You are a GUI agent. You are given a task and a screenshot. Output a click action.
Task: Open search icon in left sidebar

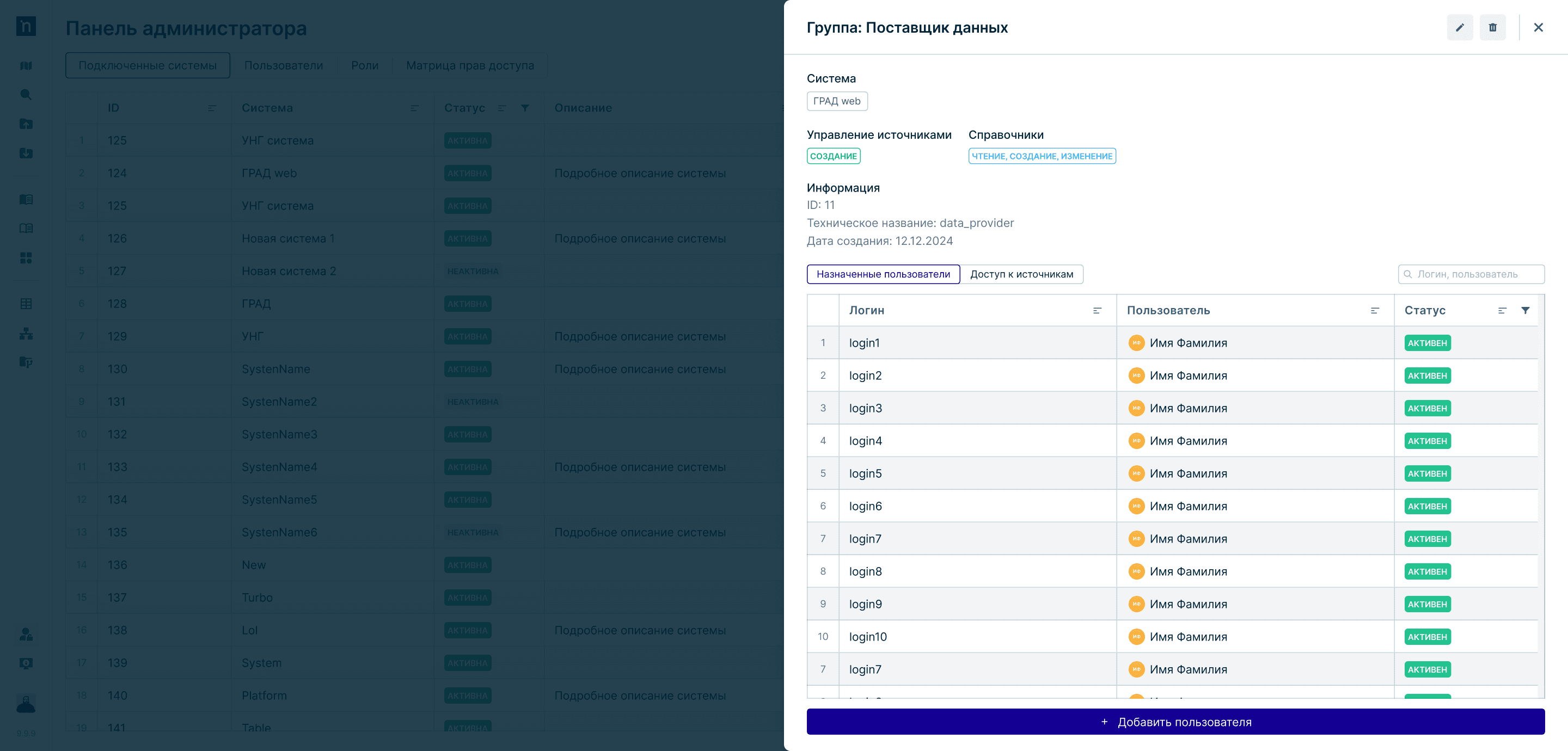26,94
